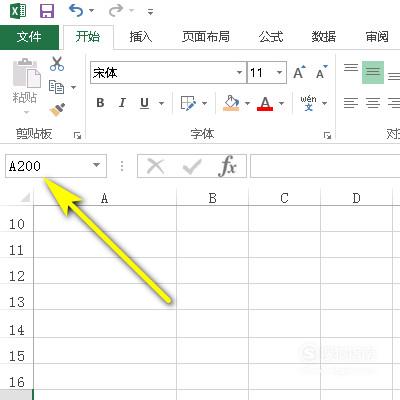Viewport: 400px width, 400px height.
Task: Open the Phonetic Guide dropdown arrow
Action: click(324, 103)
